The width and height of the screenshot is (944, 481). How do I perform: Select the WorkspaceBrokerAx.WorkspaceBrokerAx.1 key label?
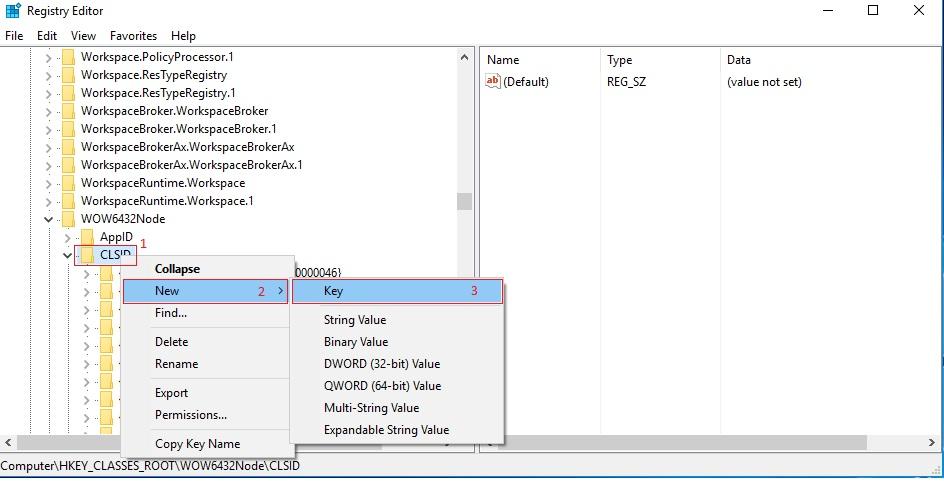tap(191, 165)
